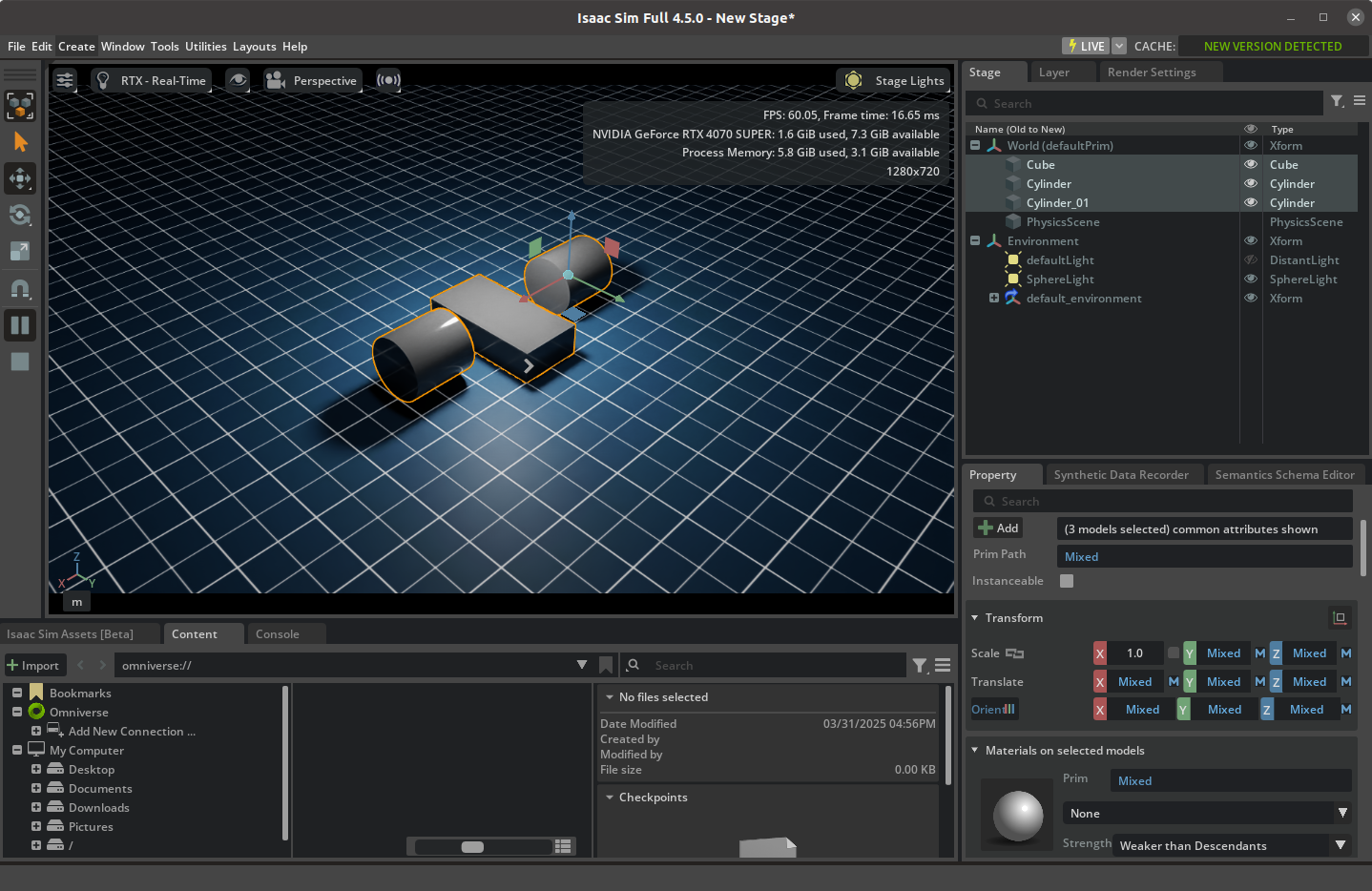Click the Content browser filter icon

click(920, 665)
